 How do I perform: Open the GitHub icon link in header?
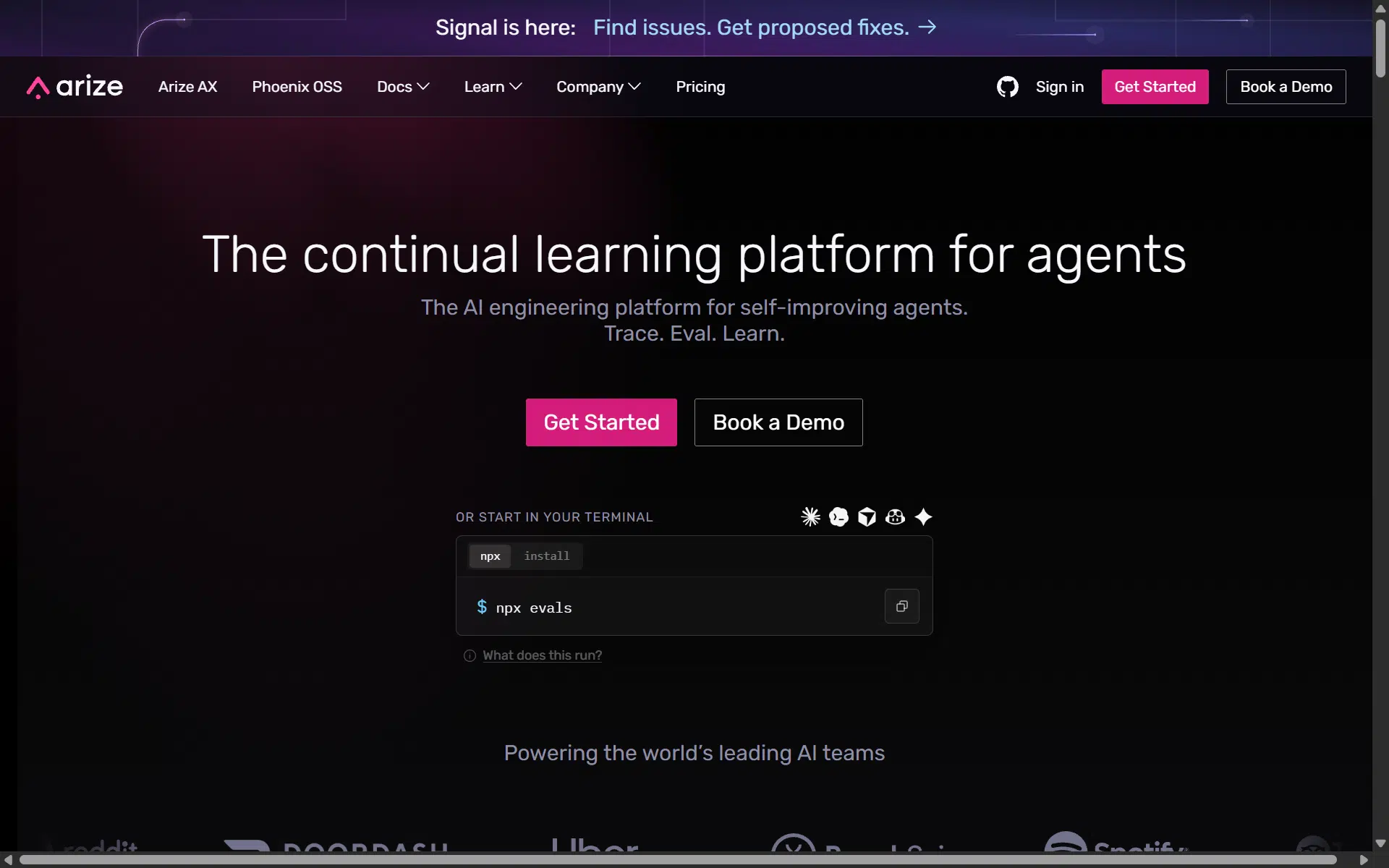click(x=1007, y=87)
